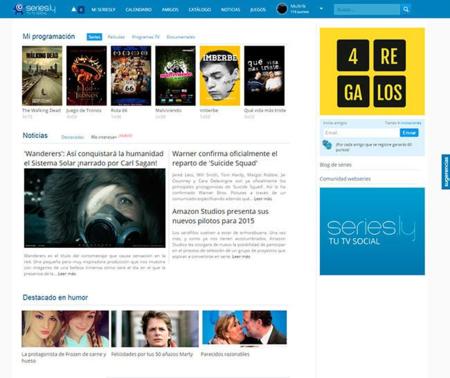Click the points coins icon in invite box

pyautogui.click(x=327, y=145)
